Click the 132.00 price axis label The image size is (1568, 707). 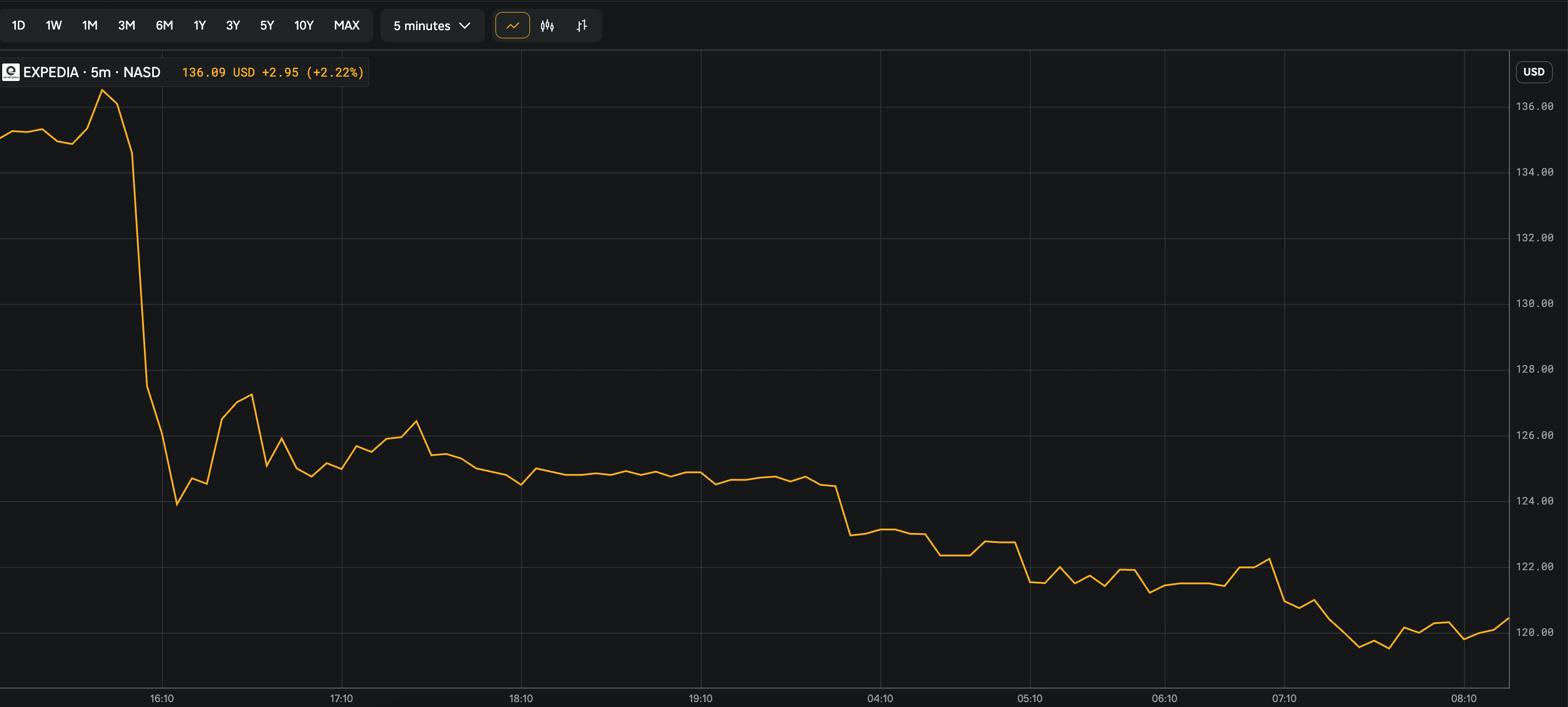(1535, 238)
